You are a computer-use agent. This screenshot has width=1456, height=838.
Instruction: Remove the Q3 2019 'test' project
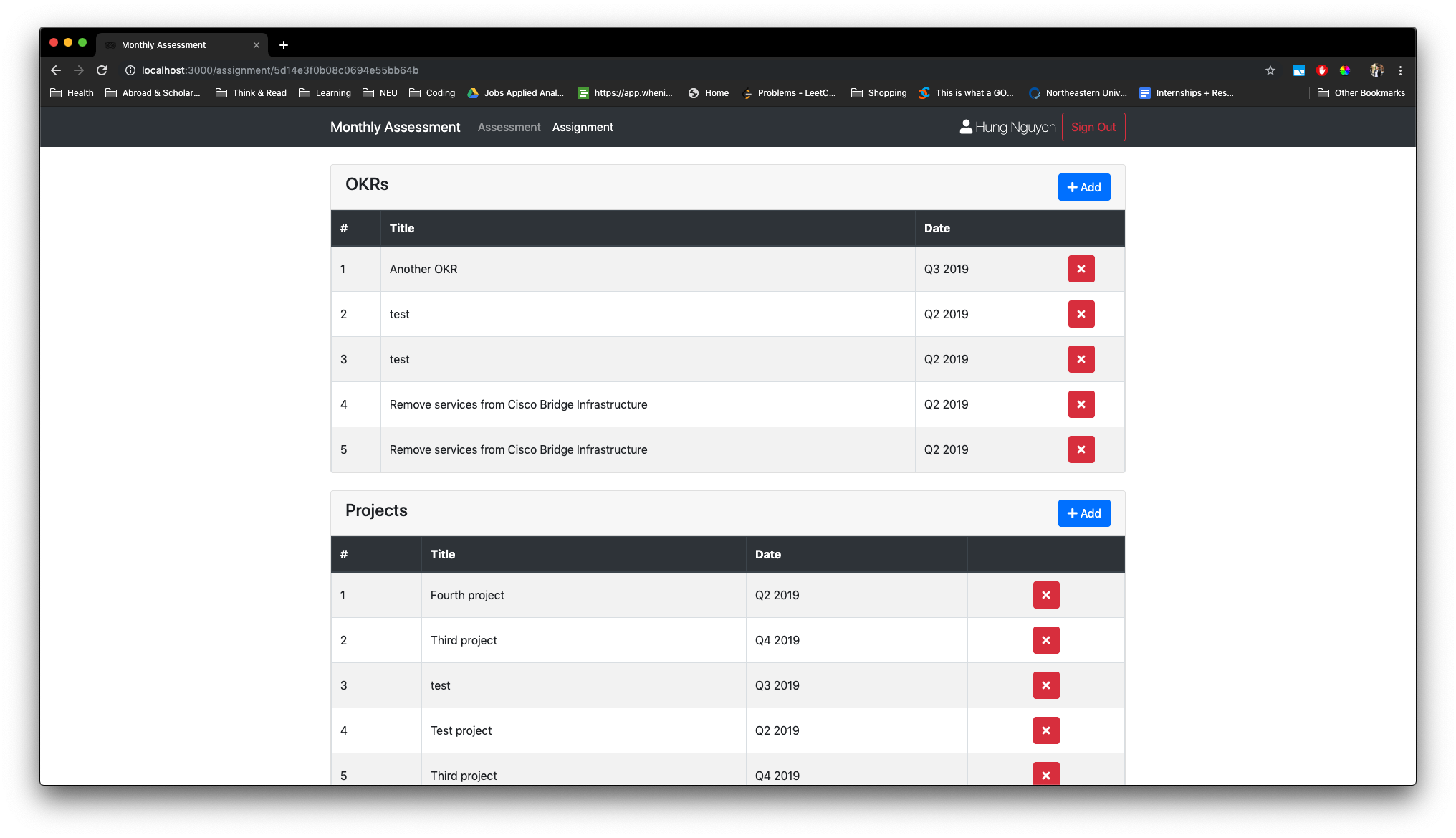(1045, 685)
